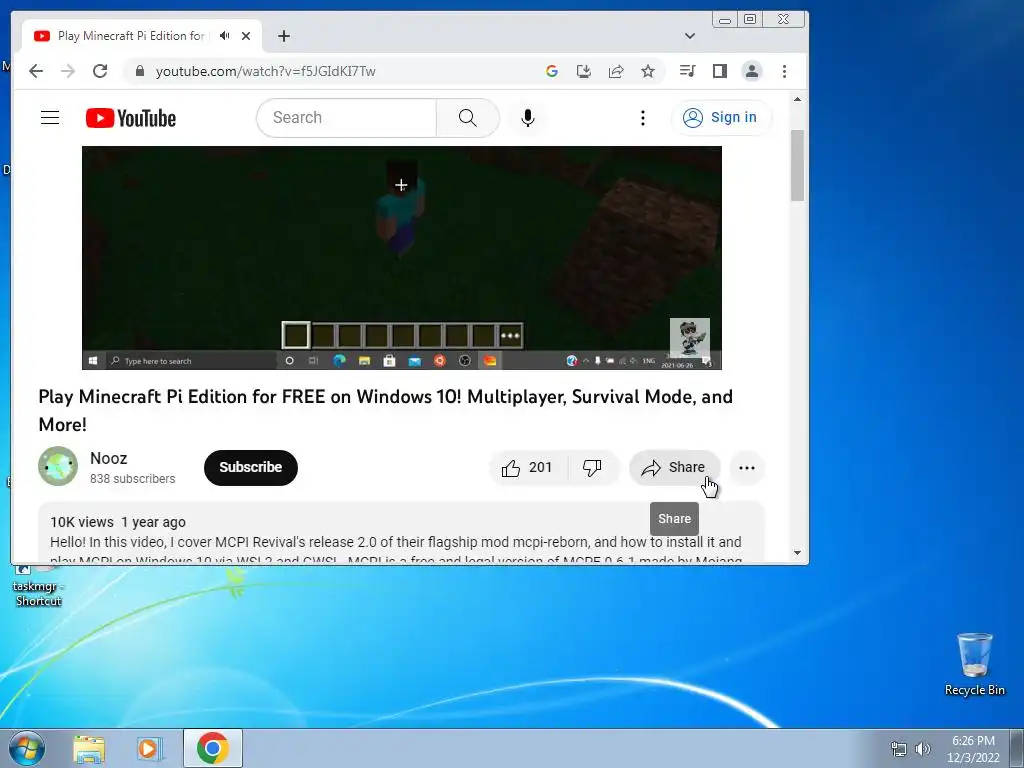Click the video title text
The image size is (1024, 768).
pos(386,411)
